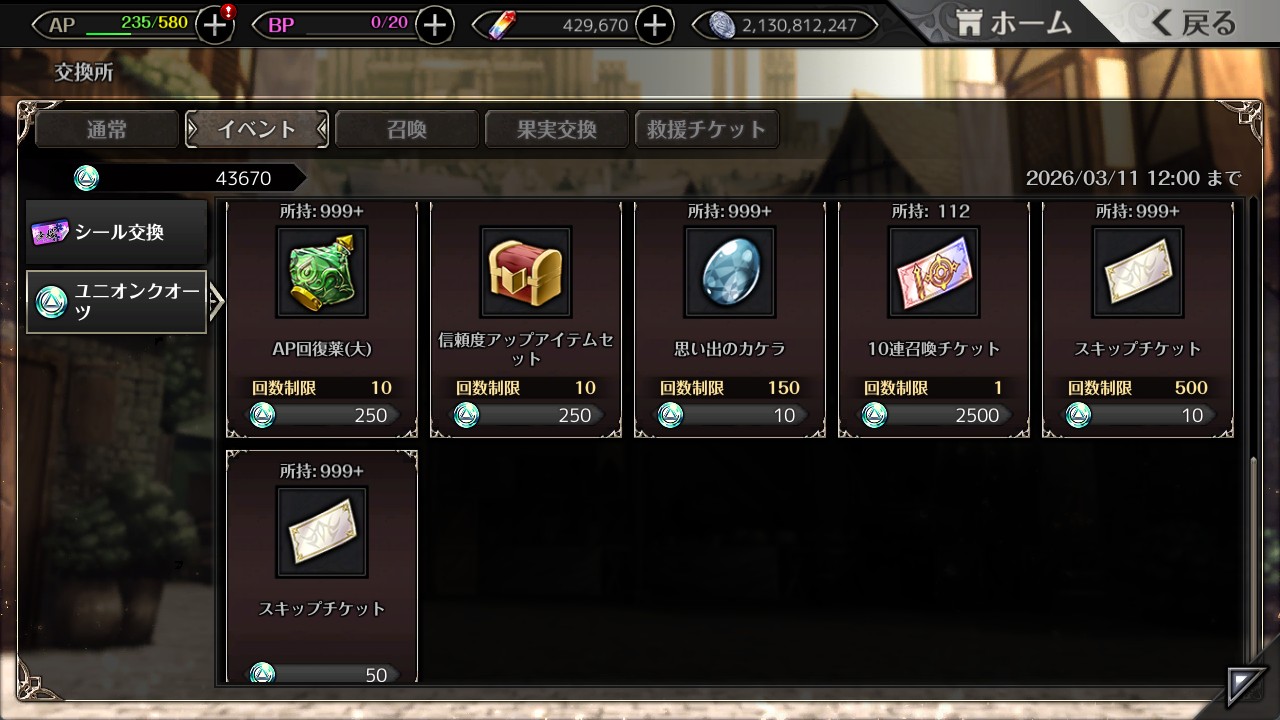Viewport: 1280px width, 720px height.
Task: Expand the corner triangle menu at bottom right
Action: point(1245,685)
